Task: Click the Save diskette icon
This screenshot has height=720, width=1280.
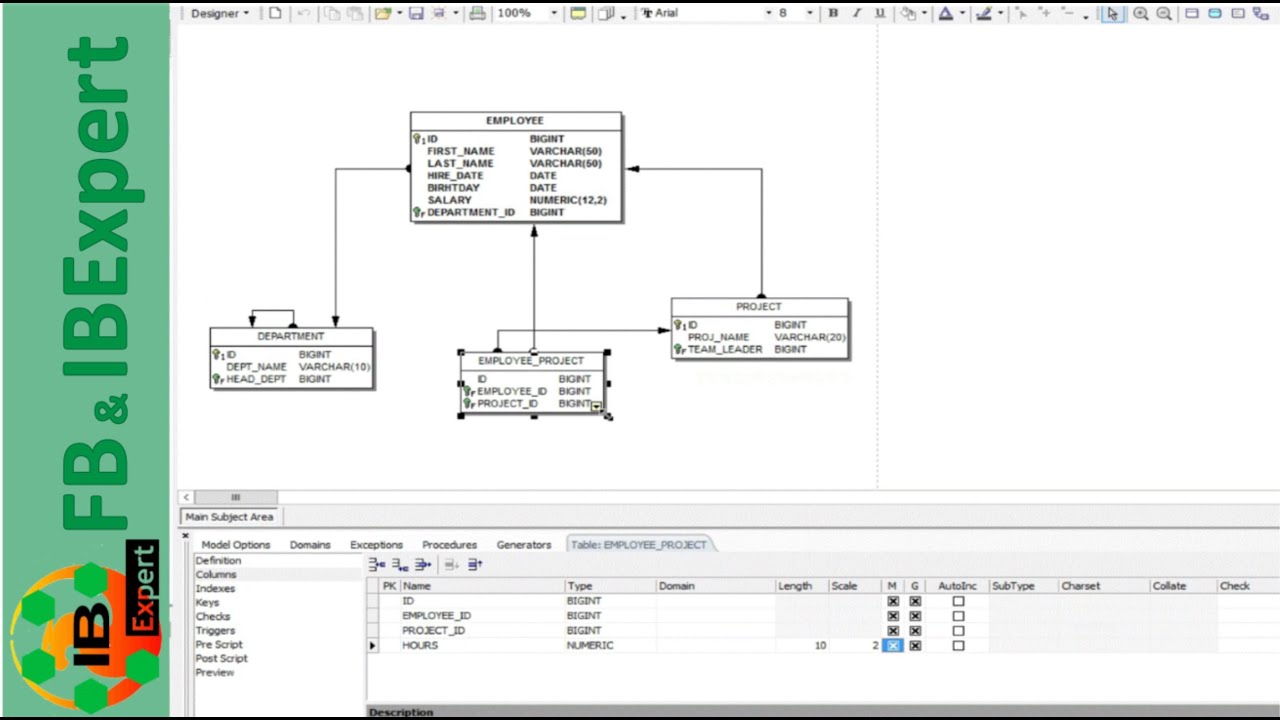Action: tap(416, 13)
